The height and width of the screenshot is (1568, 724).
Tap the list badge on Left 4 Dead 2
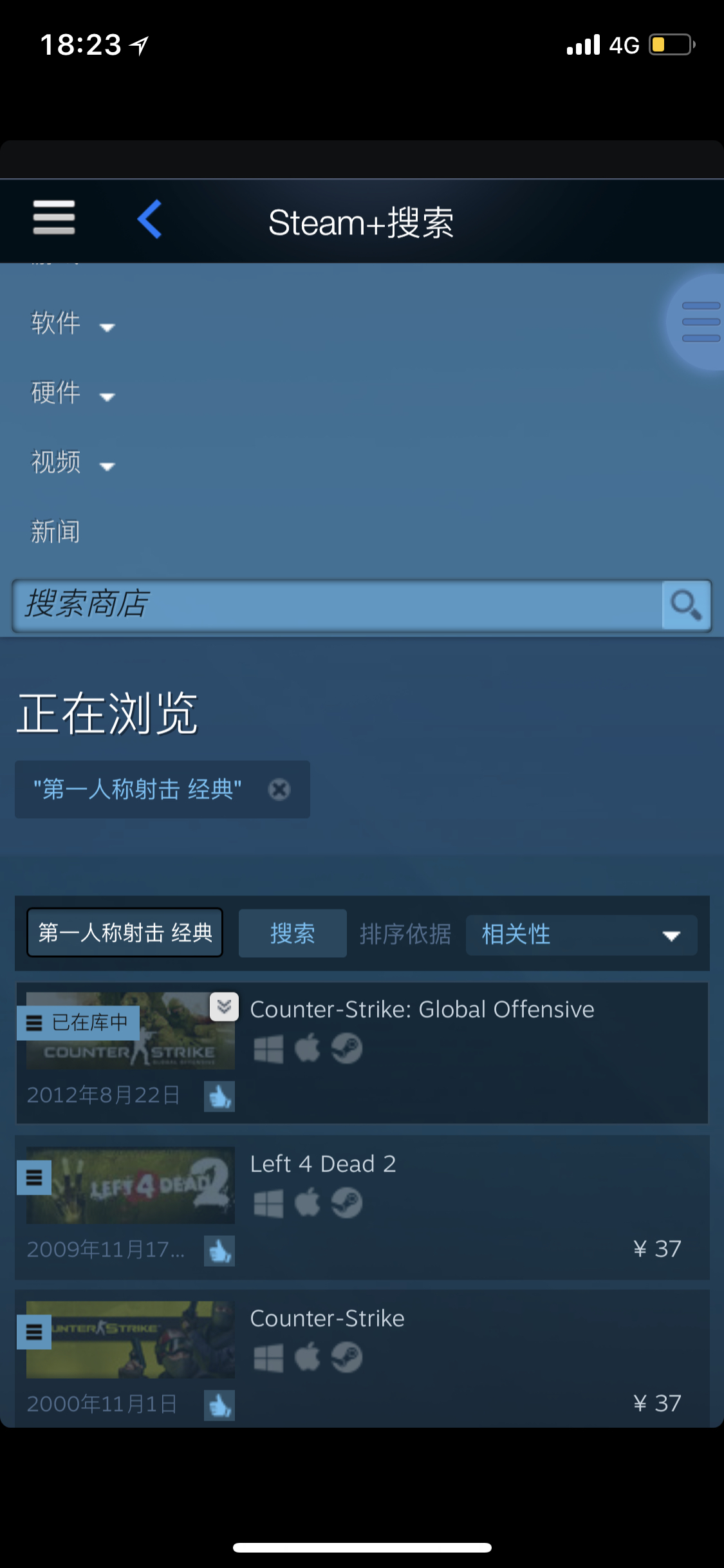(x=34, y=1177)
